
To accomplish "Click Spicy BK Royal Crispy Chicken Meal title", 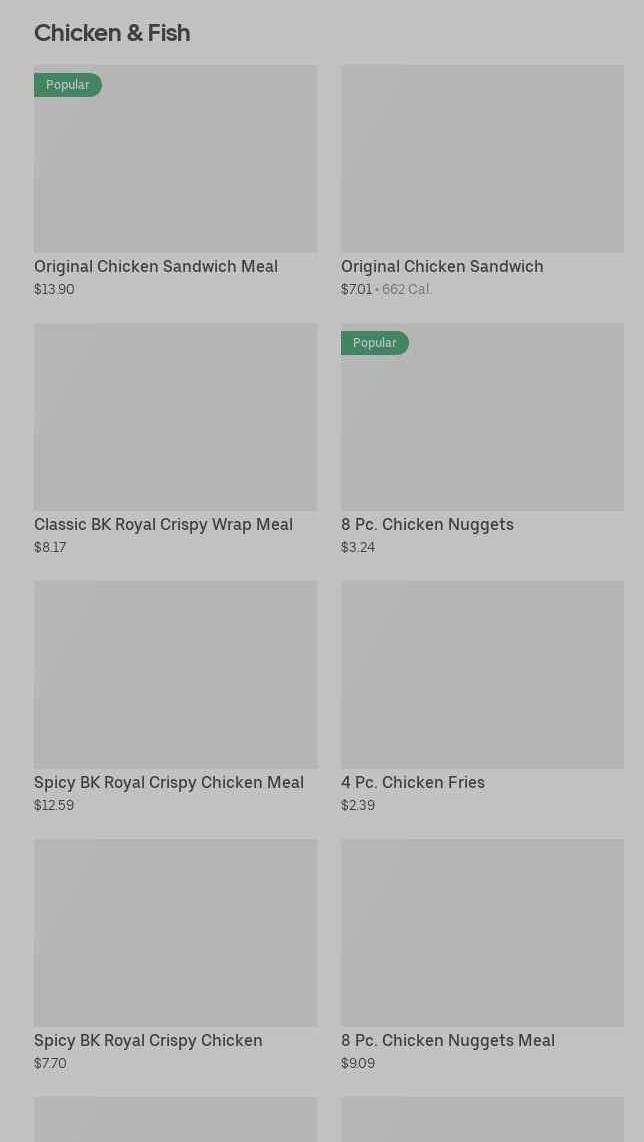I will pyautogui.click(x=169, y=783).
